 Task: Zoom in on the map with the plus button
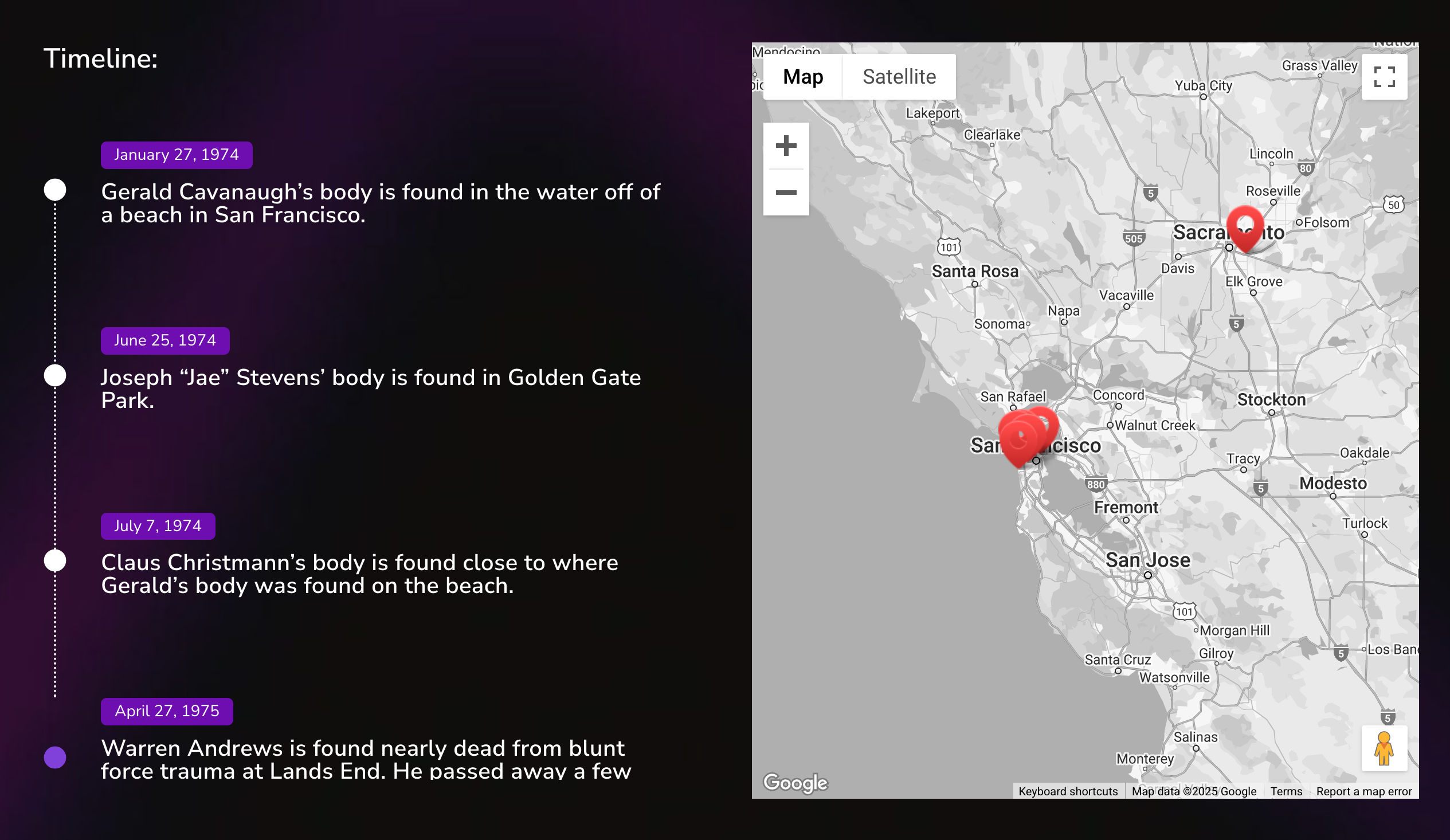pos(786,146)
